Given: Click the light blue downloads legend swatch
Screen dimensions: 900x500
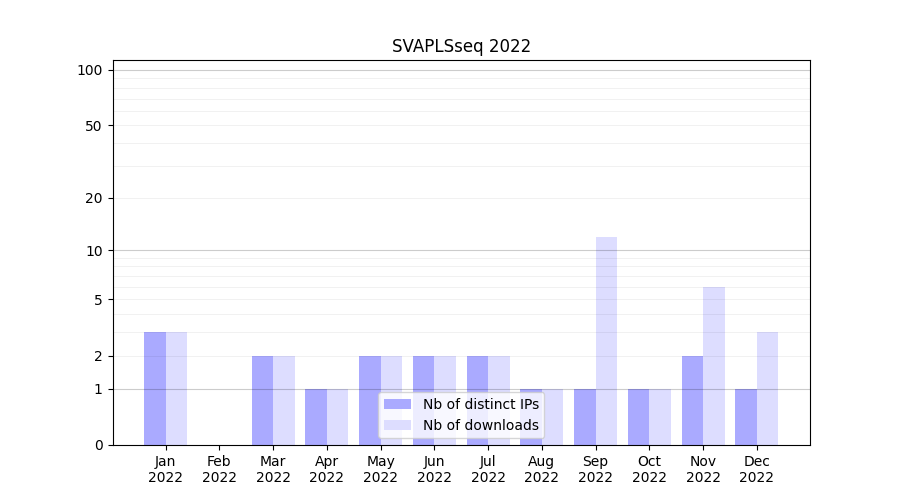Looking at the screenshot, I should click(397, 425).
